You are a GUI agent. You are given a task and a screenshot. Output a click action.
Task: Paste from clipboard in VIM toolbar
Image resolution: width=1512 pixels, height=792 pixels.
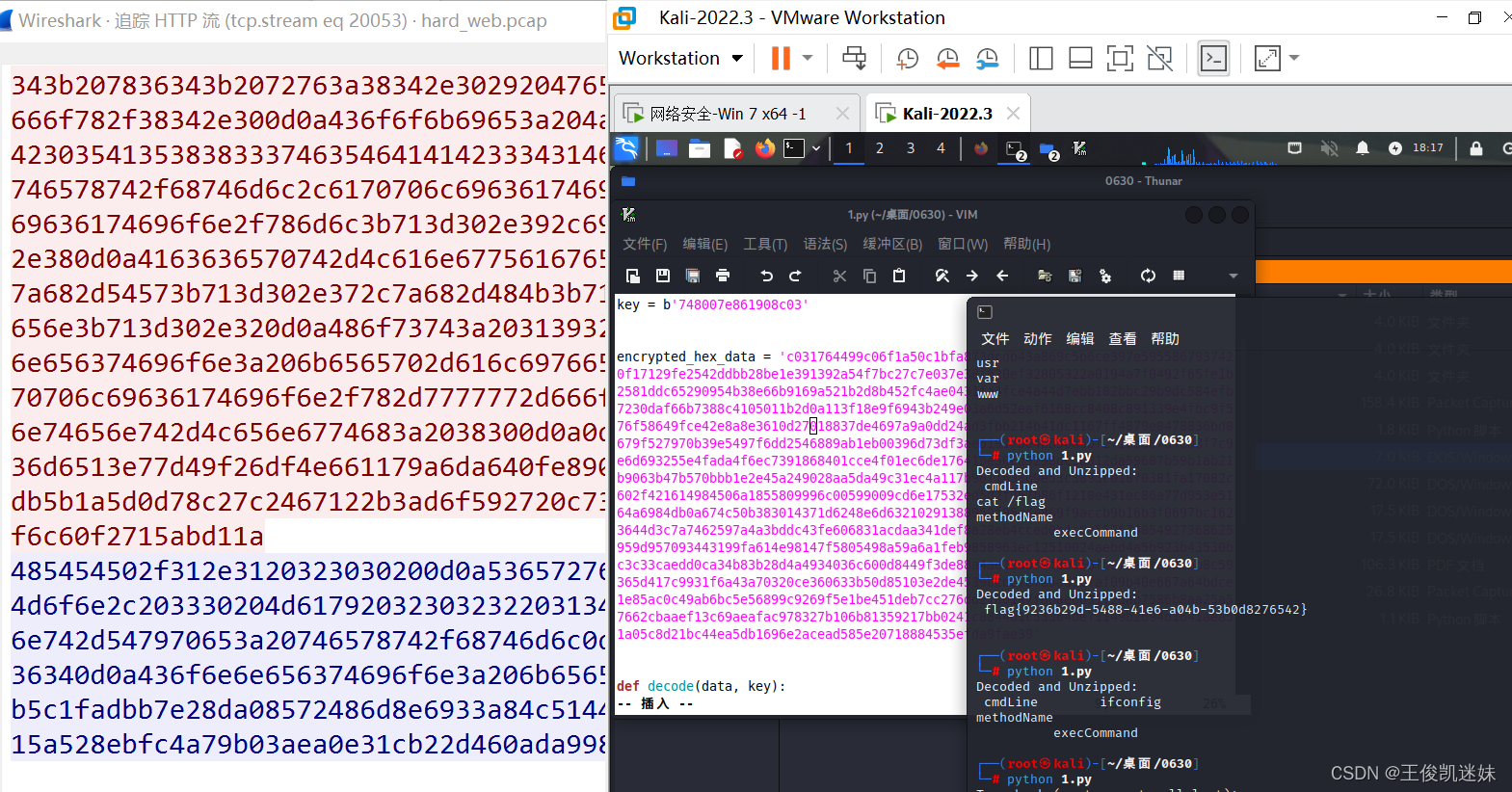[899, 277]
